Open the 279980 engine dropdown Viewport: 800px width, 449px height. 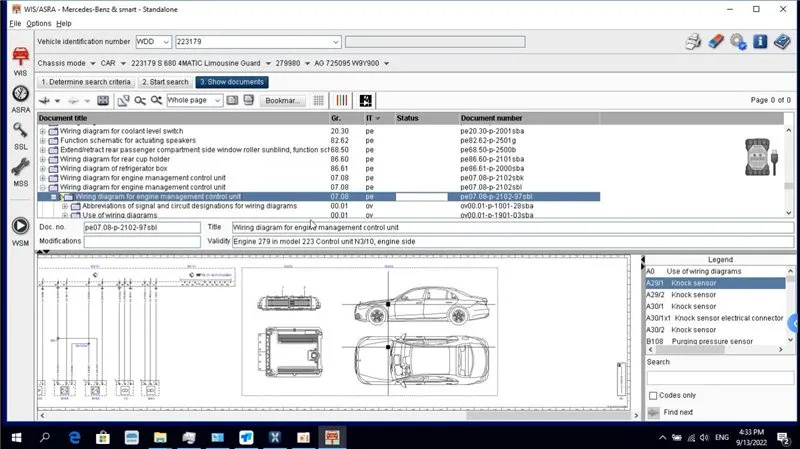point(307,63)
